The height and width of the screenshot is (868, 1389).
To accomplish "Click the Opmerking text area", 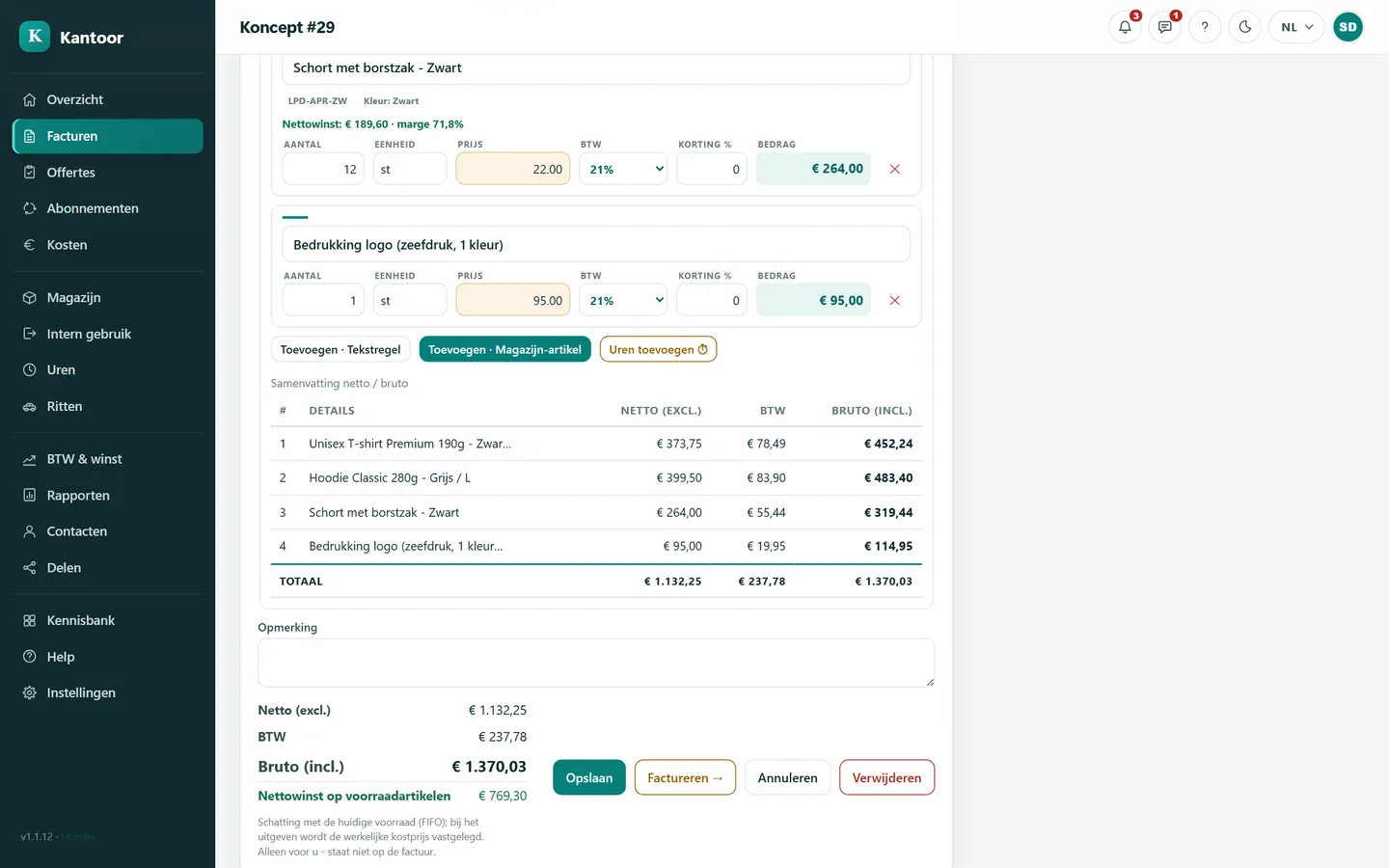I will 596,663.
